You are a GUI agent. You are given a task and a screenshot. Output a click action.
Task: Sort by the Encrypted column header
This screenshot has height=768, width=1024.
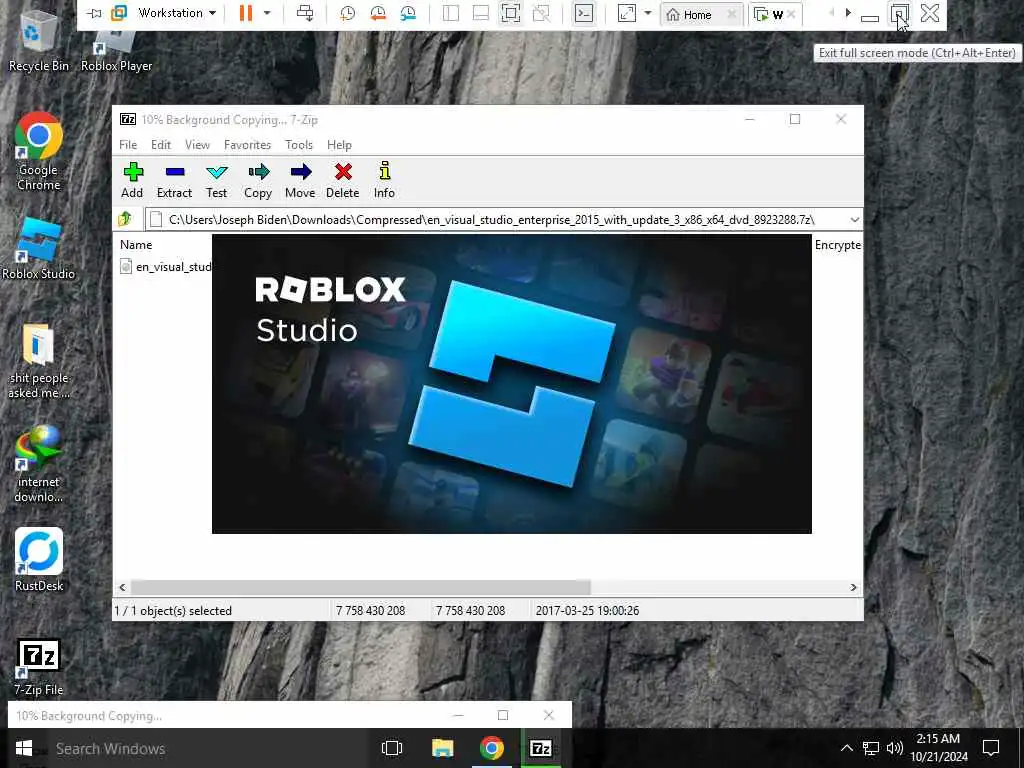click(837, 245)
